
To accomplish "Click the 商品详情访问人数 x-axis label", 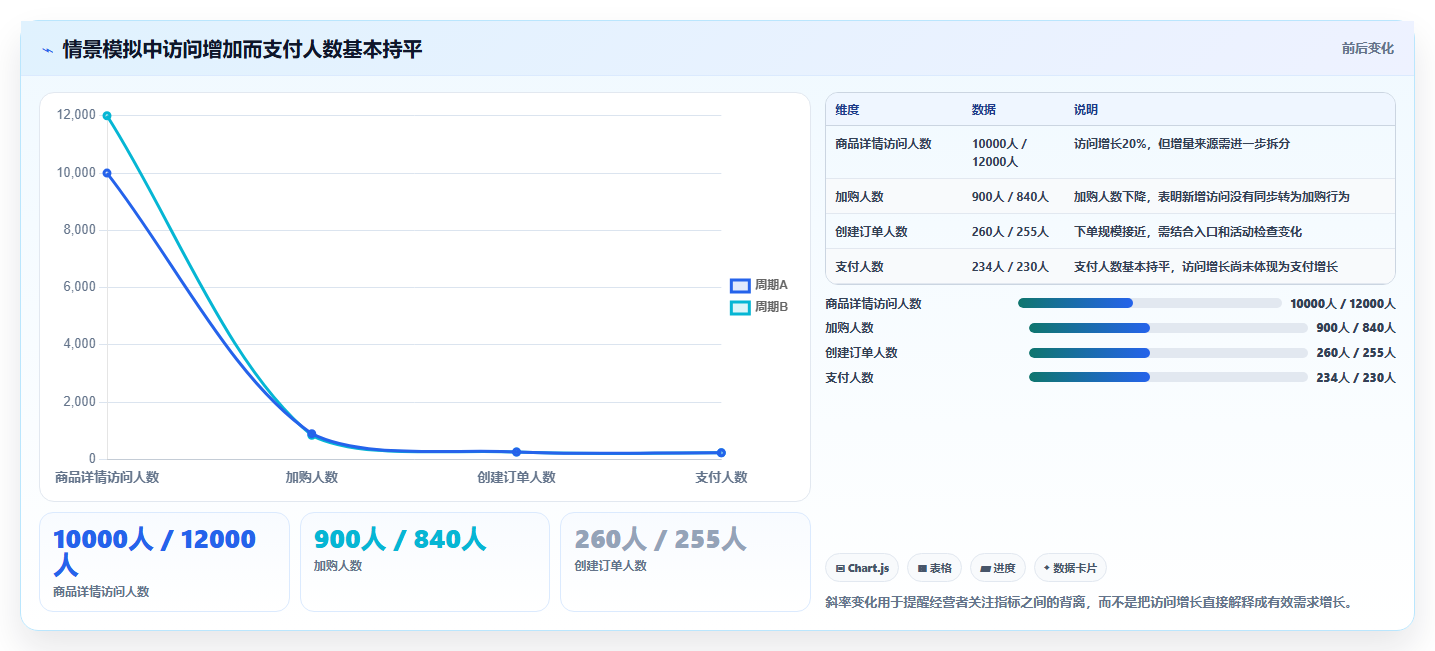I will click(x=107, y=478).
